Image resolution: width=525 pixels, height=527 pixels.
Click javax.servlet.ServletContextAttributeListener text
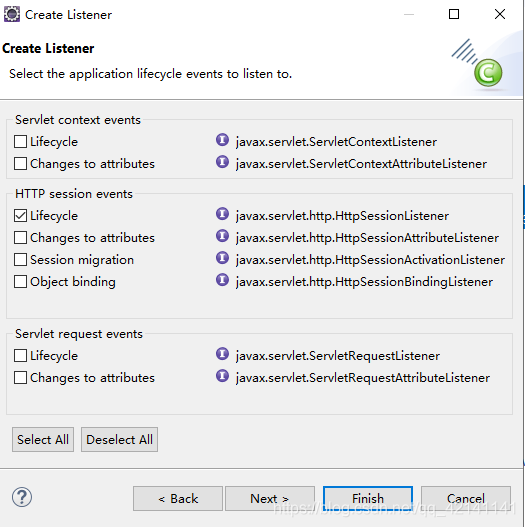[361, 164]
